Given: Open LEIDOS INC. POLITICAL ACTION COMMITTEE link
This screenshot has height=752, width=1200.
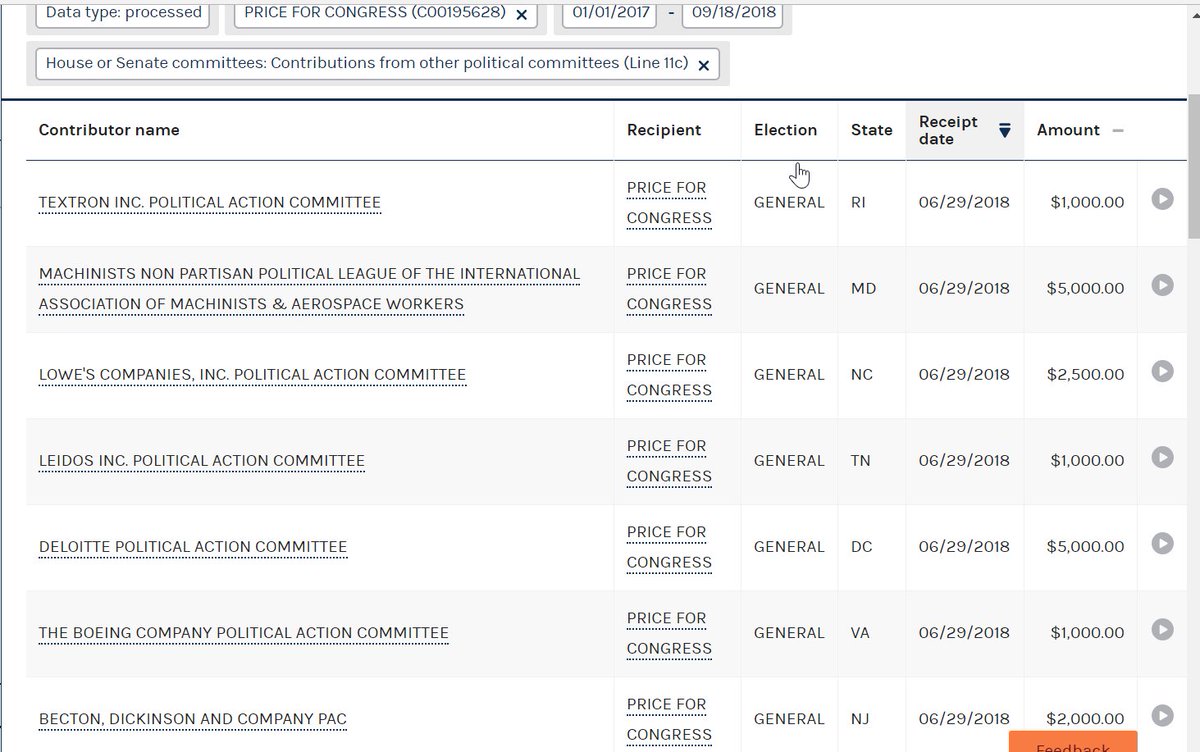Looking at the screenshot, I should (x=201, y=461).
